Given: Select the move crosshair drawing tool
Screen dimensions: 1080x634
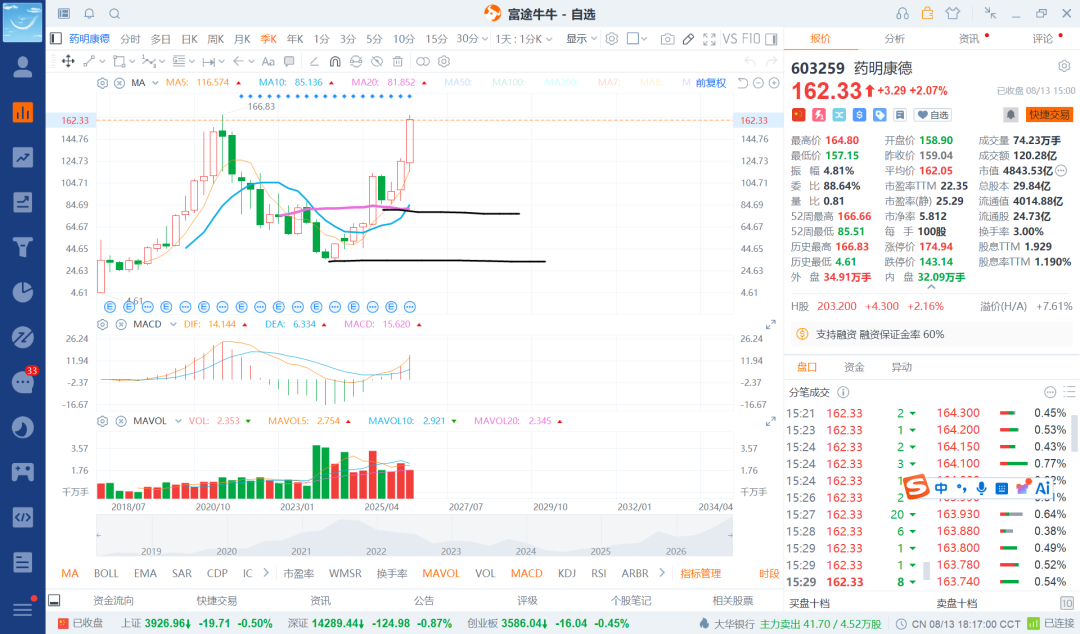Looking at the screenshot, I should tap(68, 61).
